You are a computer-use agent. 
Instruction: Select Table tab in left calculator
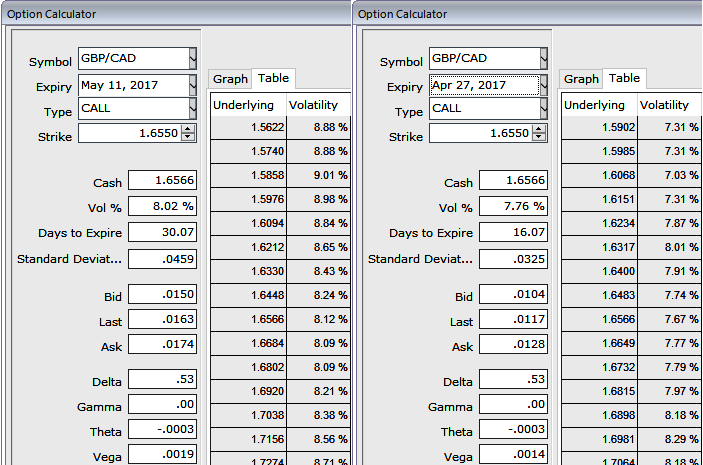click(273, 78)
